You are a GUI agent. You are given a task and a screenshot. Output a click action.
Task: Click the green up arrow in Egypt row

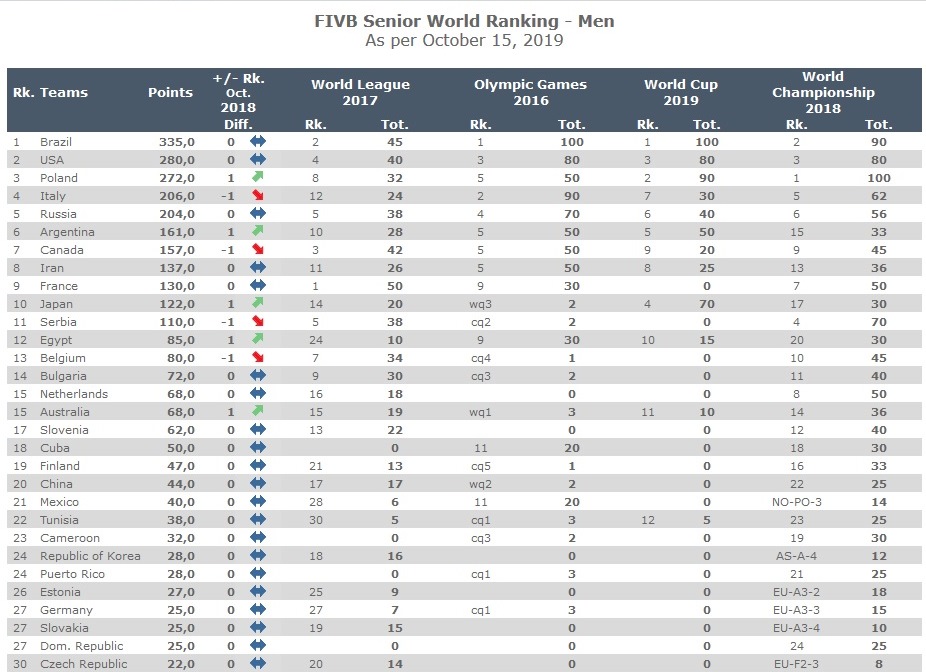point(257,339)
